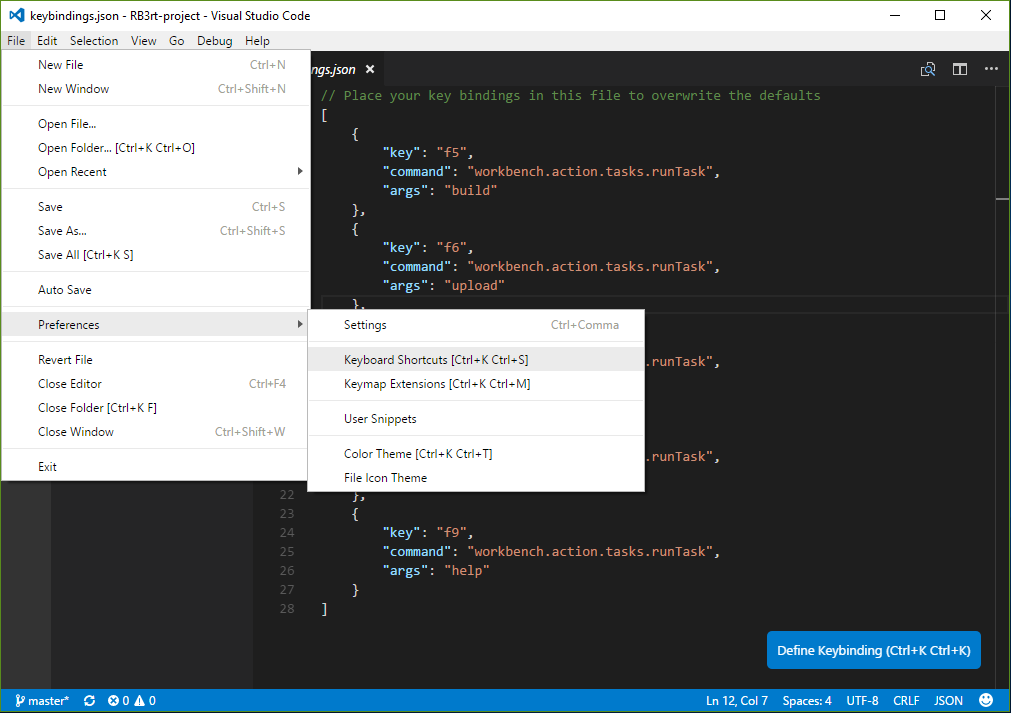Image resolution: width=1011 pixels, height=713 pixels.
Task: Select the keybindings.json editor tab
Action: point(334,69)
